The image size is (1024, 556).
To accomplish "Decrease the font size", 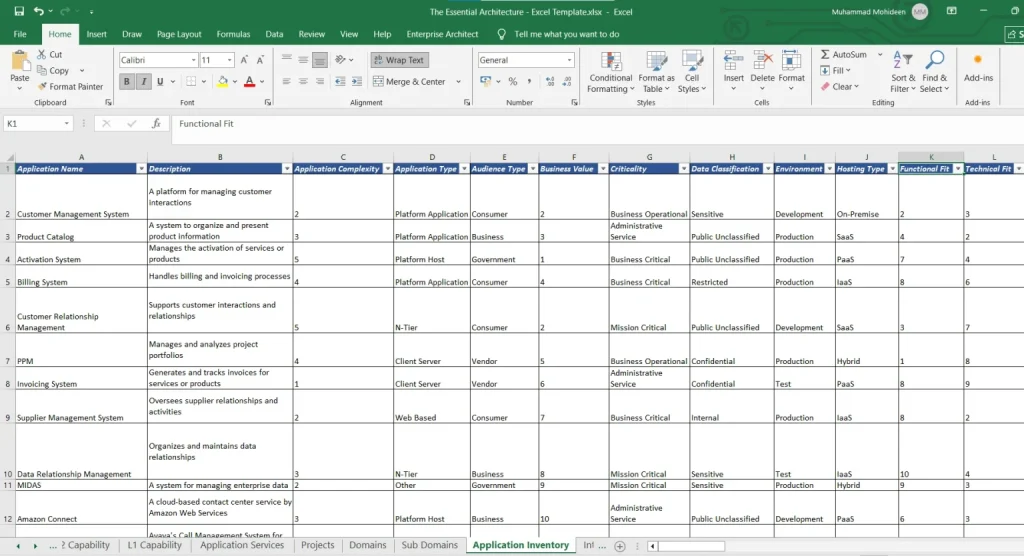I will tap(260, 59).
